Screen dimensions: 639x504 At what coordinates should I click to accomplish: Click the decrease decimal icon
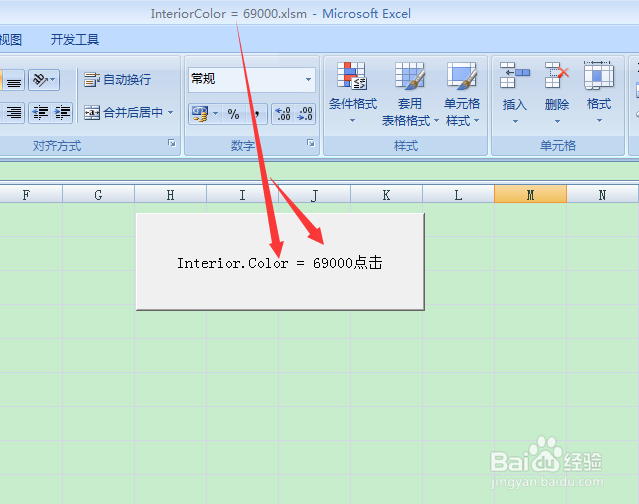point(305,113)
